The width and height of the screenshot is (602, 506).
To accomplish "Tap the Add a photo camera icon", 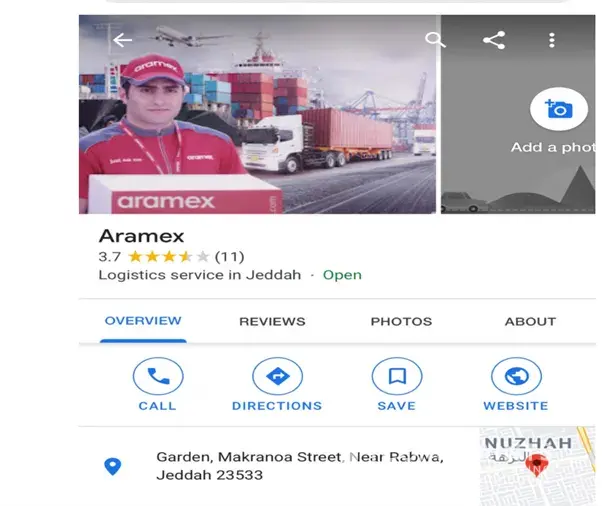I will click(559, 109).
